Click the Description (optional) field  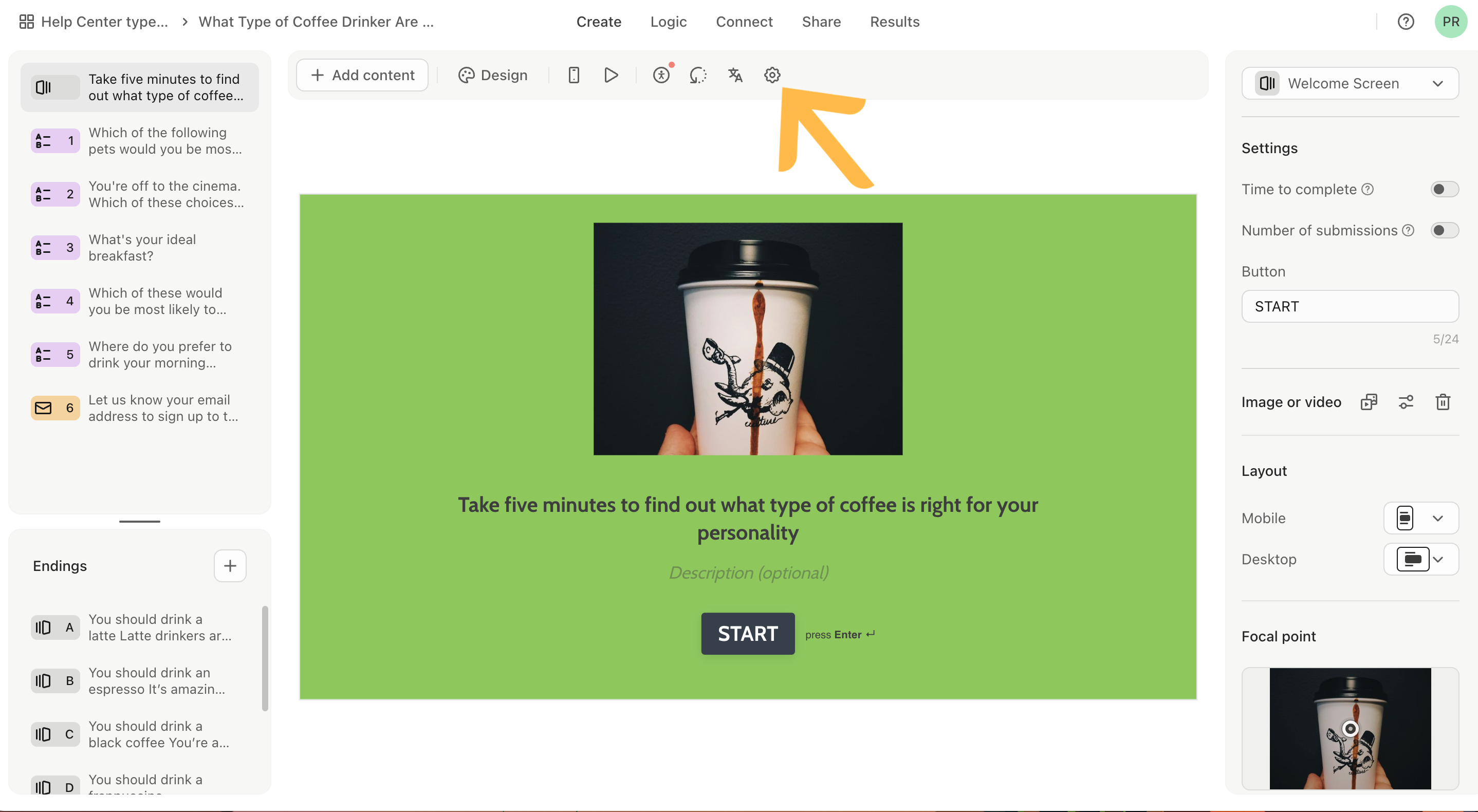(748, 573)
